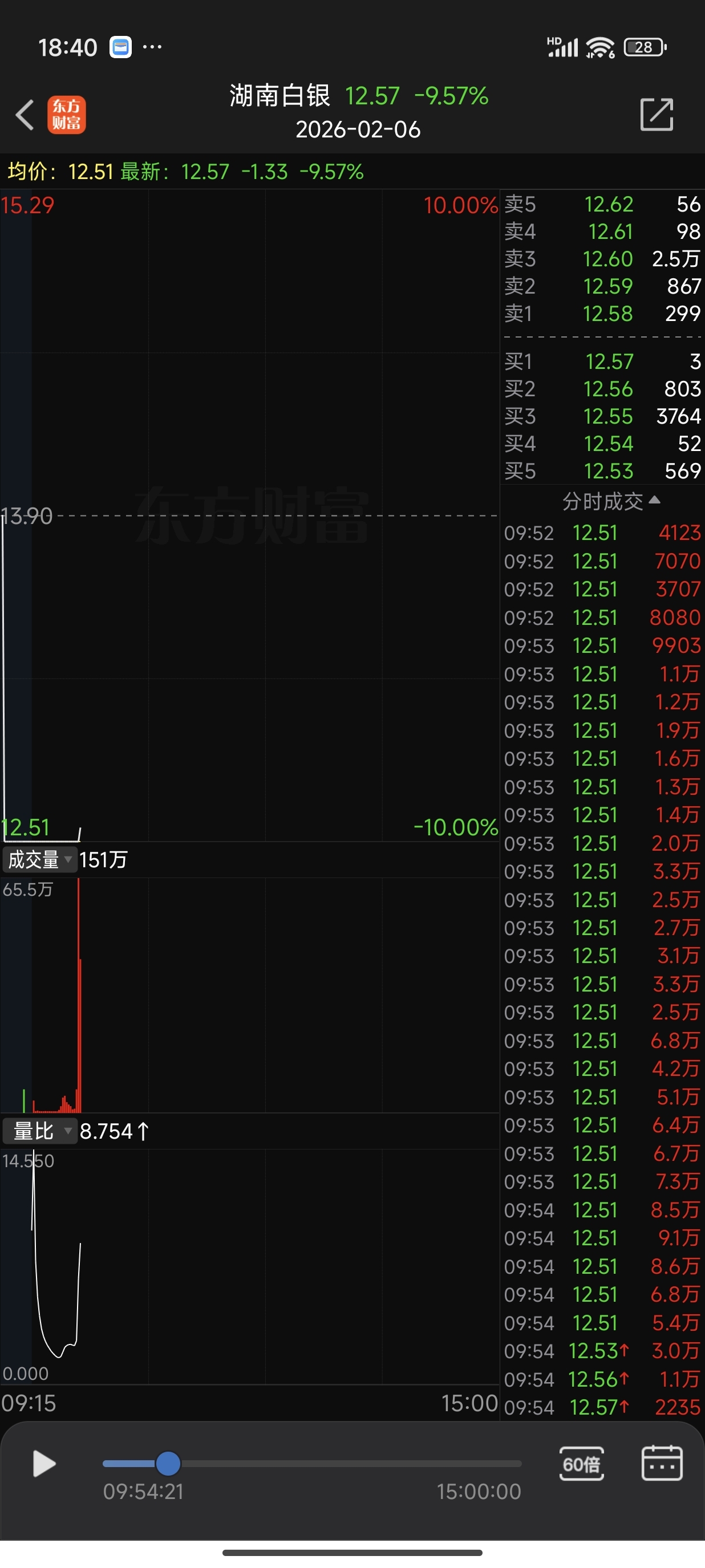Select the 卖1 12.58 order row
This screenshot has height=1568, width=705.
(602, 314)
